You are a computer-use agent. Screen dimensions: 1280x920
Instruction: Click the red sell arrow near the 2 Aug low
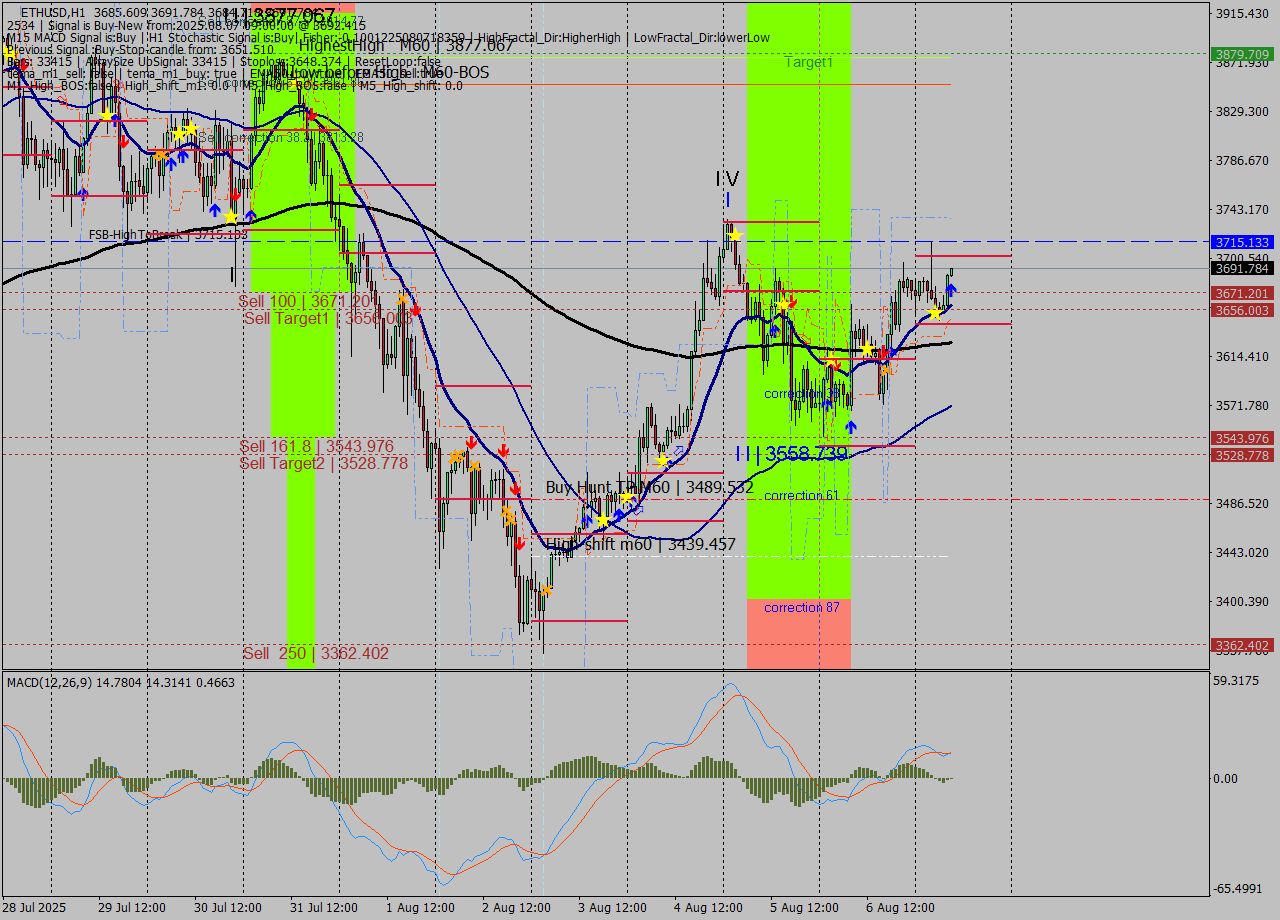[x=520, y=543]
